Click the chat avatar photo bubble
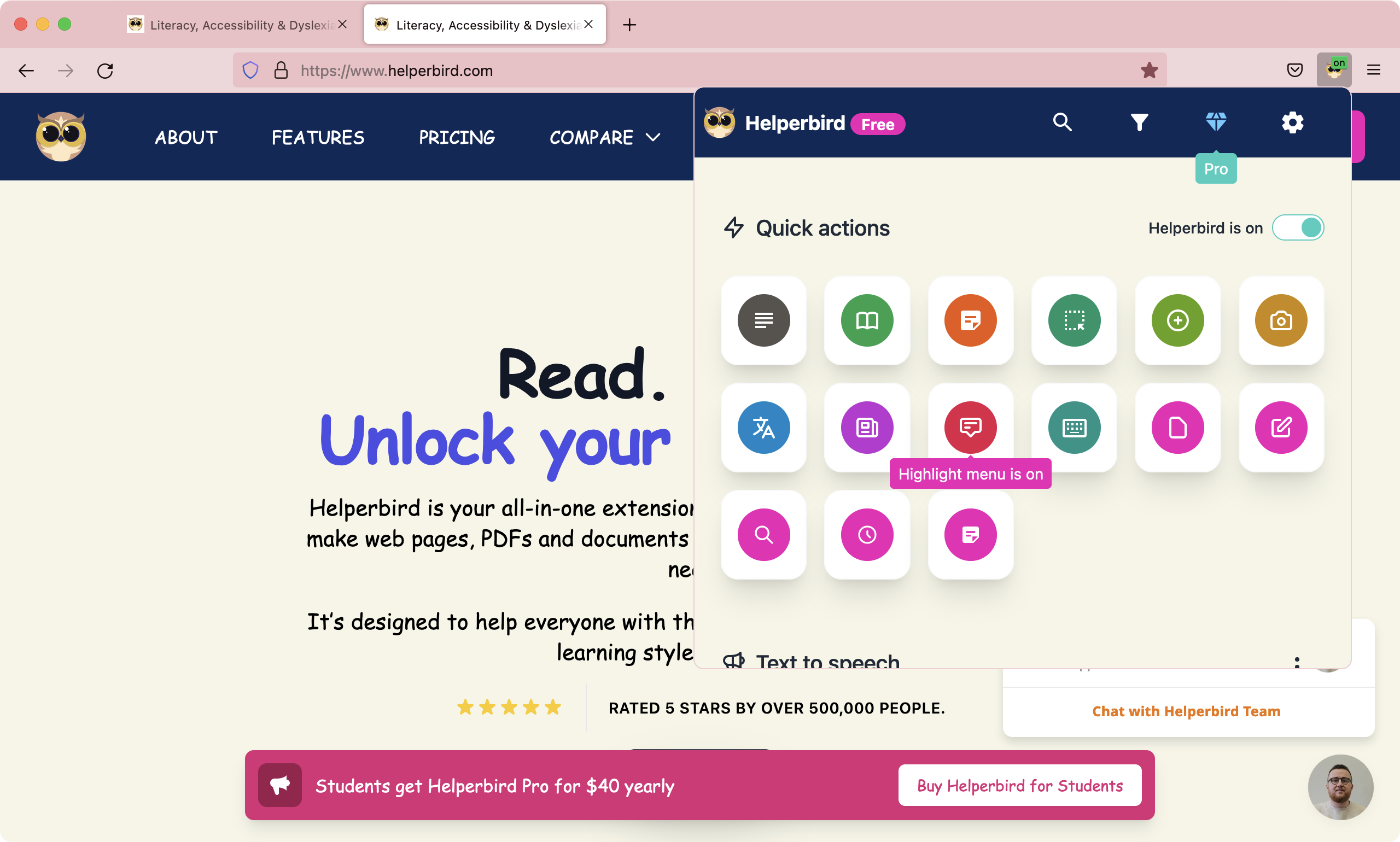 (x=1340, y=787)
